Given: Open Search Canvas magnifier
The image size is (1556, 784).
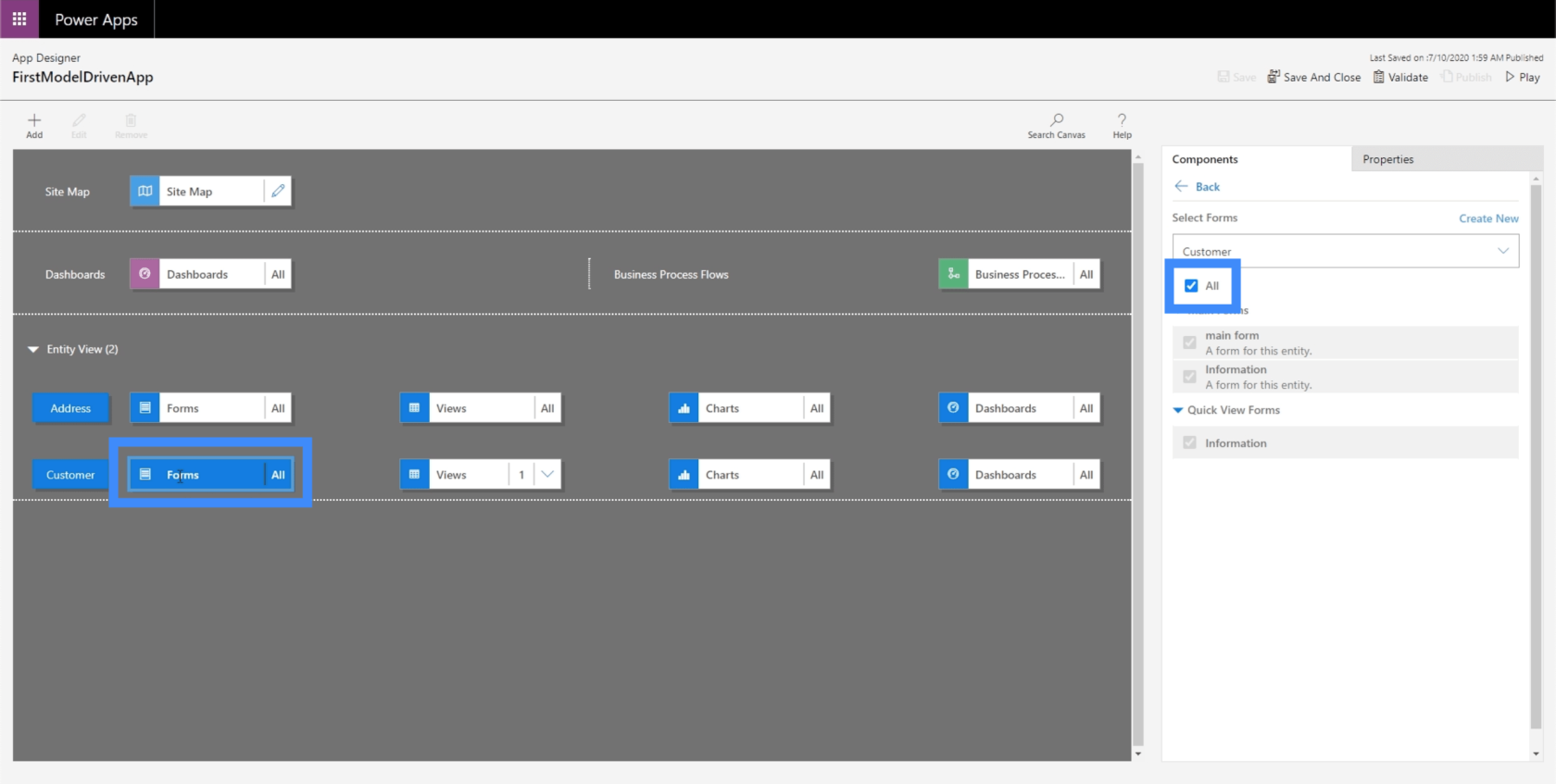Looking at the screenshot, I should click(x=1057, y=119).
